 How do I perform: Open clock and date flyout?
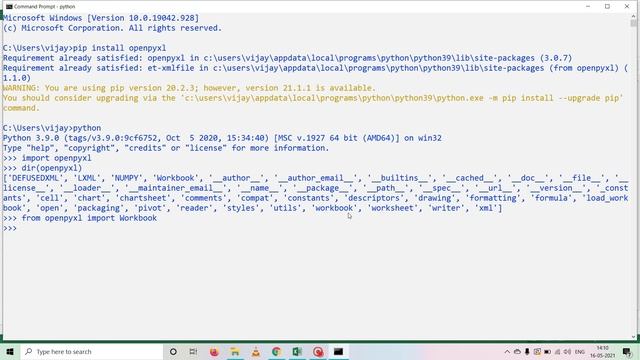pyautogui.click(x=602, y=351)
